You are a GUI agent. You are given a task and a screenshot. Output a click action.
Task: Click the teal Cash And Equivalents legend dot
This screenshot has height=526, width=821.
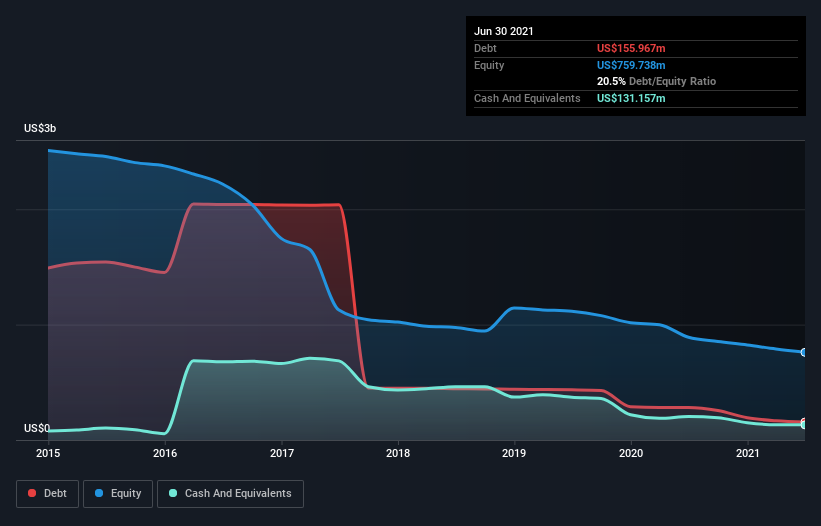(x=173, y=493)
